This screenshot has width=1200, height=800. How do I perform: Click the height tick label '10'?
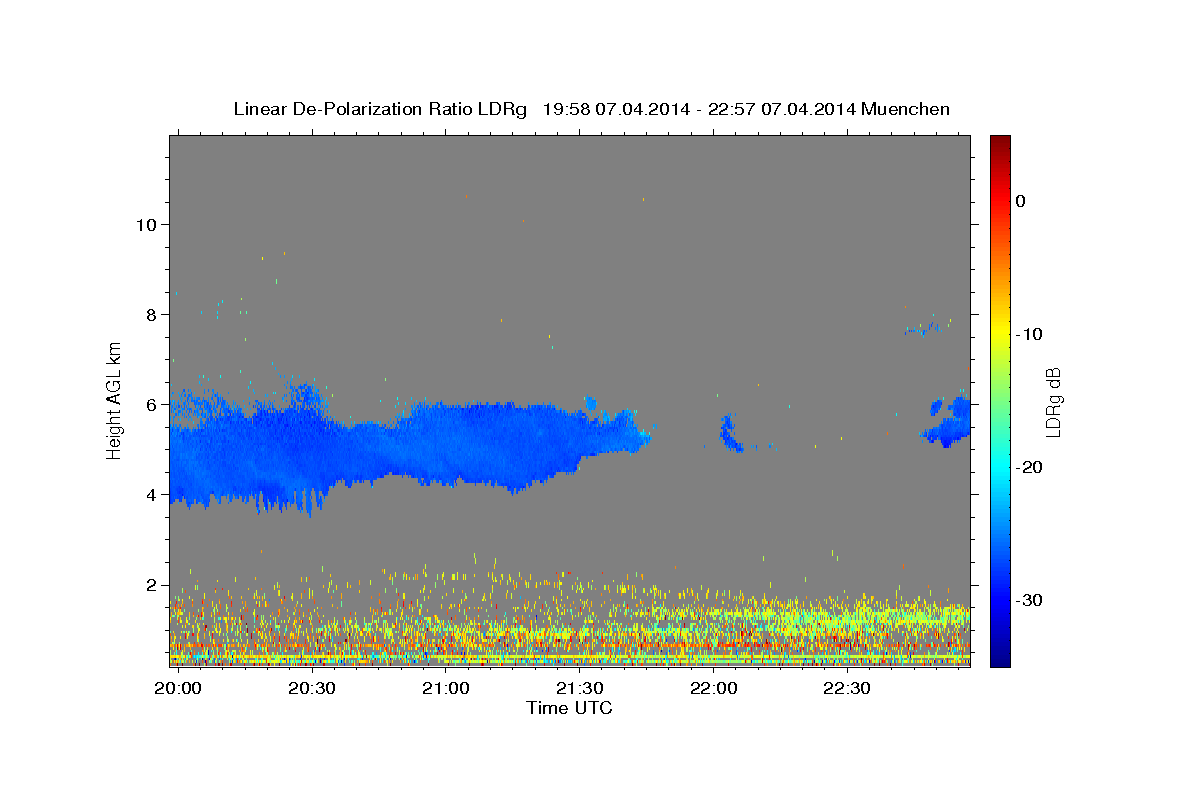(148, 224)
